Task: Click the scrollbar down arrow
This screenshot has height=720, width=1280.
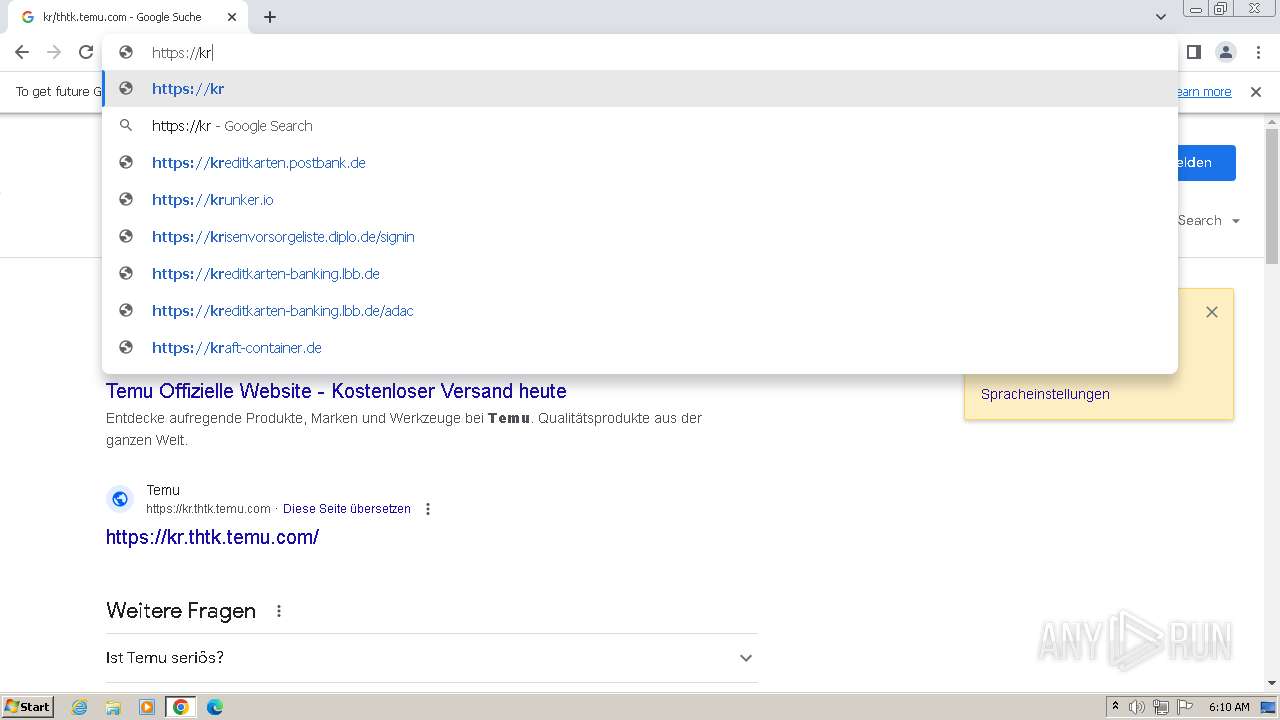Action: 1272,683
